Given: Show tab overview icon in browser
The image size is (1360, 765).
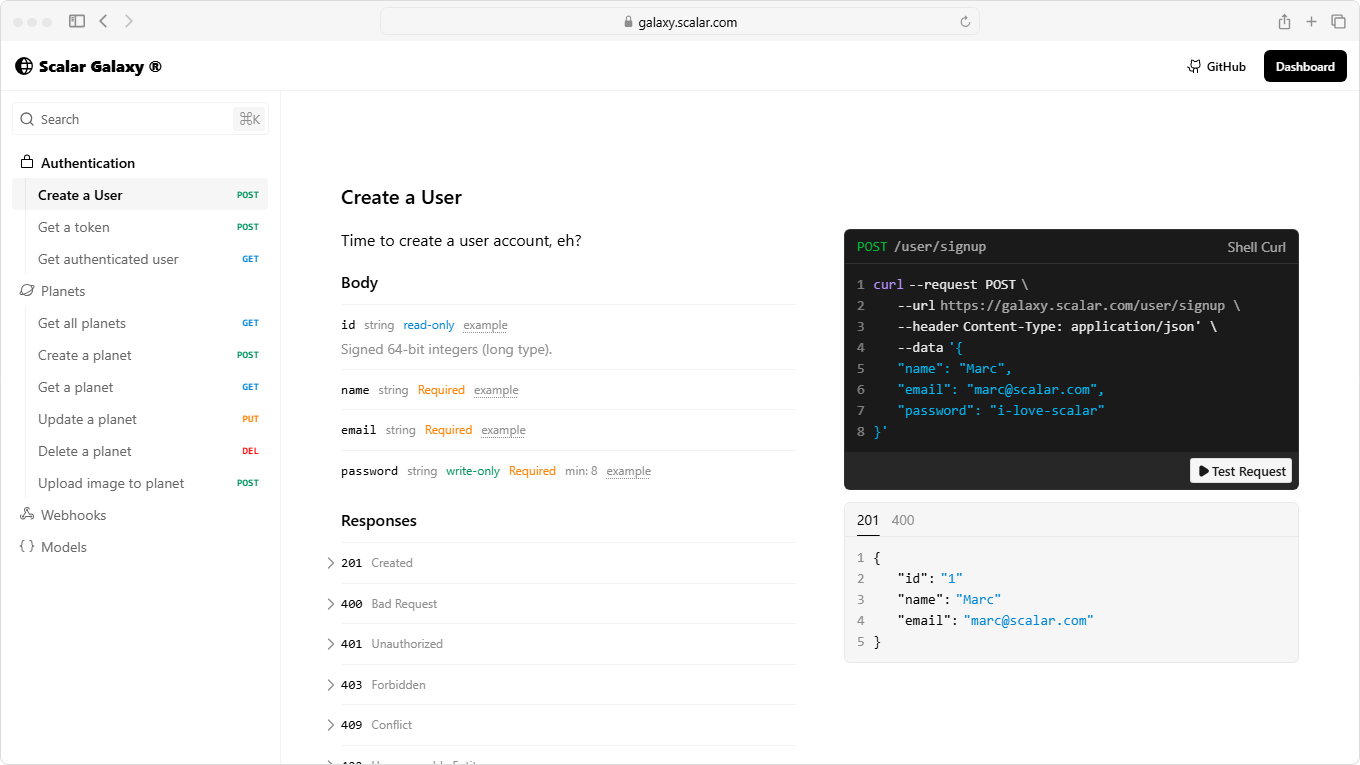Looking at the screenshot, I should point(1338,21).
